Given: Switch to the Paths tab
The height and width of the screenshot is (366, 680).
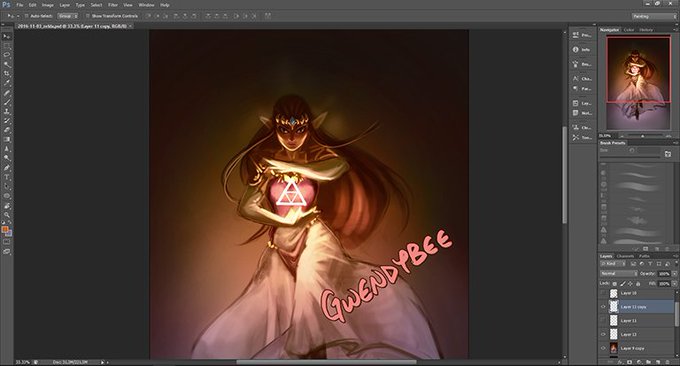Looking at the screenshot, I should (644, 256).
